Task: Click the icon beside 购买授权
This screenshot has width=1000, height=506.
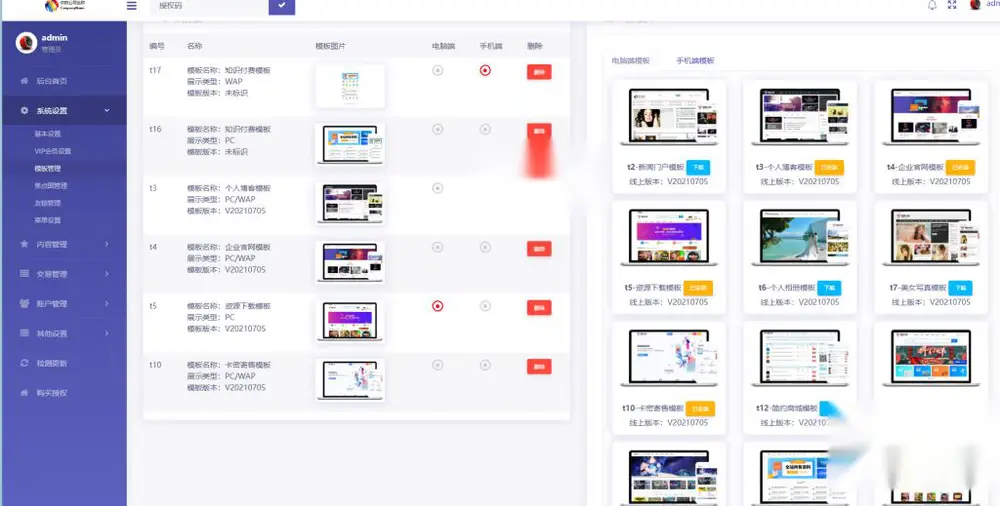Action: (x=24, y=392)
